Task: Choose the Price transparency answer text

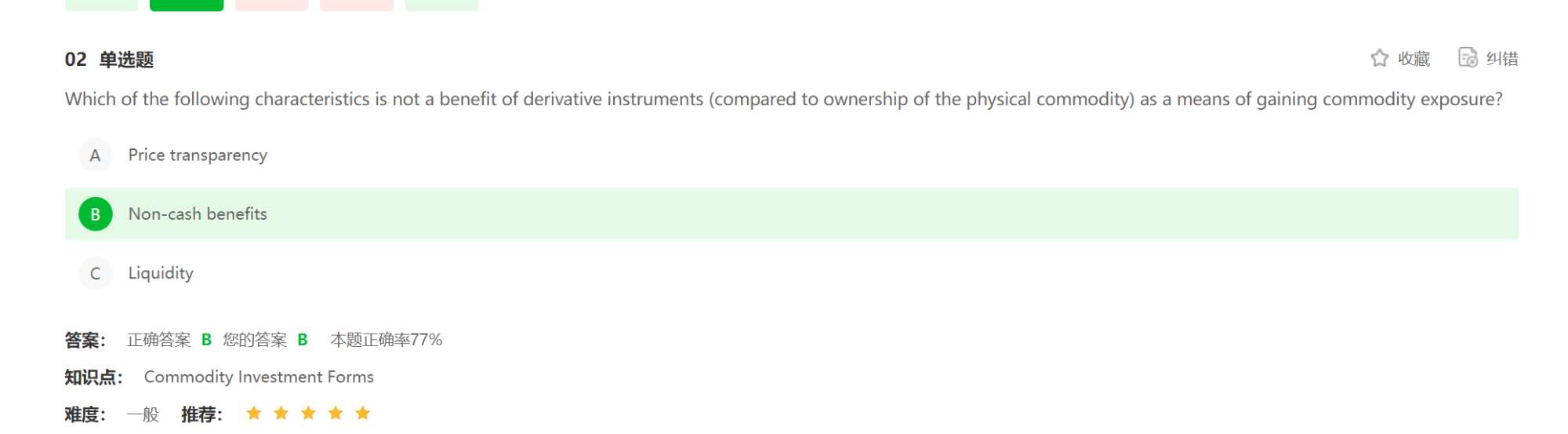Action: (198, 155)
